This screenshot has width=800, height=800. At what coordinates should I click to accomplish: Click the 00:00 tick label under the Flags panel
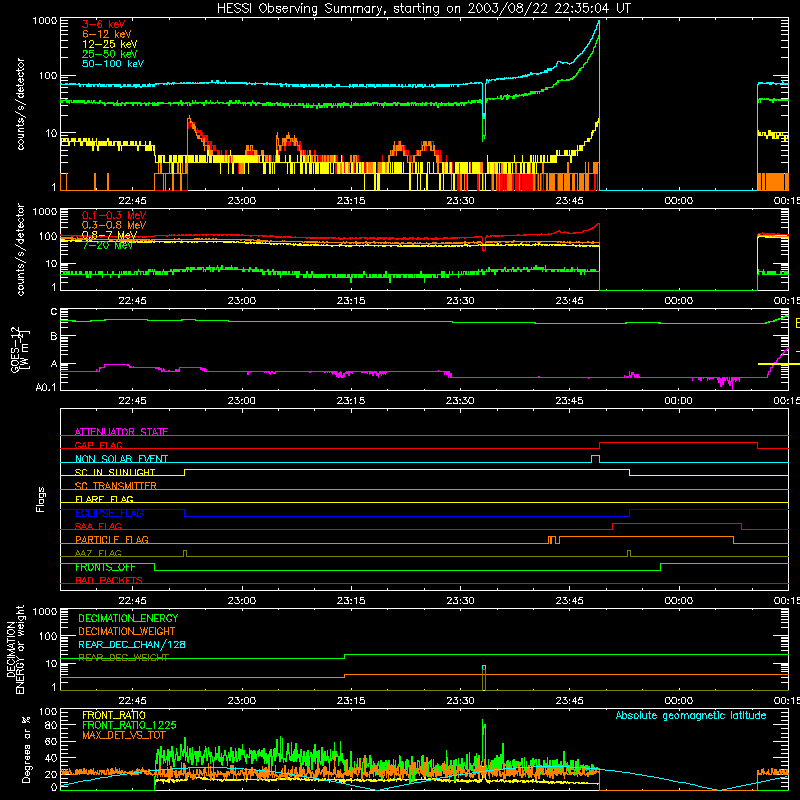click(x=679, y=601)
